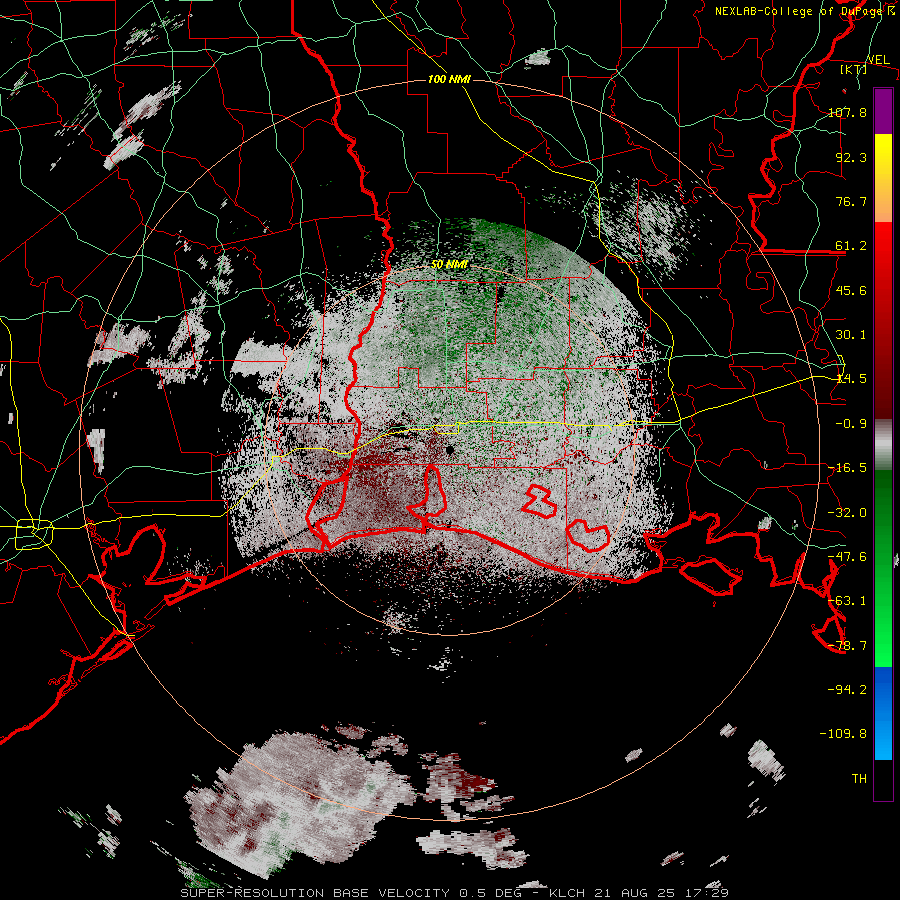
Task: Click the -63.1 velocity scale value
Action: coord(847,601)
